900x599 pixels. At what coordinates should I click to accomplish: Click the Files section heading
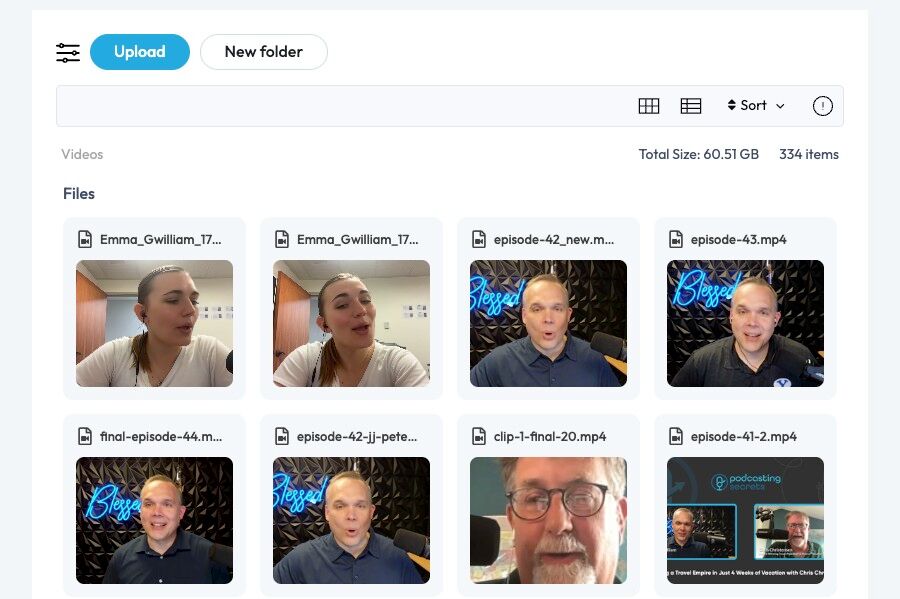(x=79, y=194)
